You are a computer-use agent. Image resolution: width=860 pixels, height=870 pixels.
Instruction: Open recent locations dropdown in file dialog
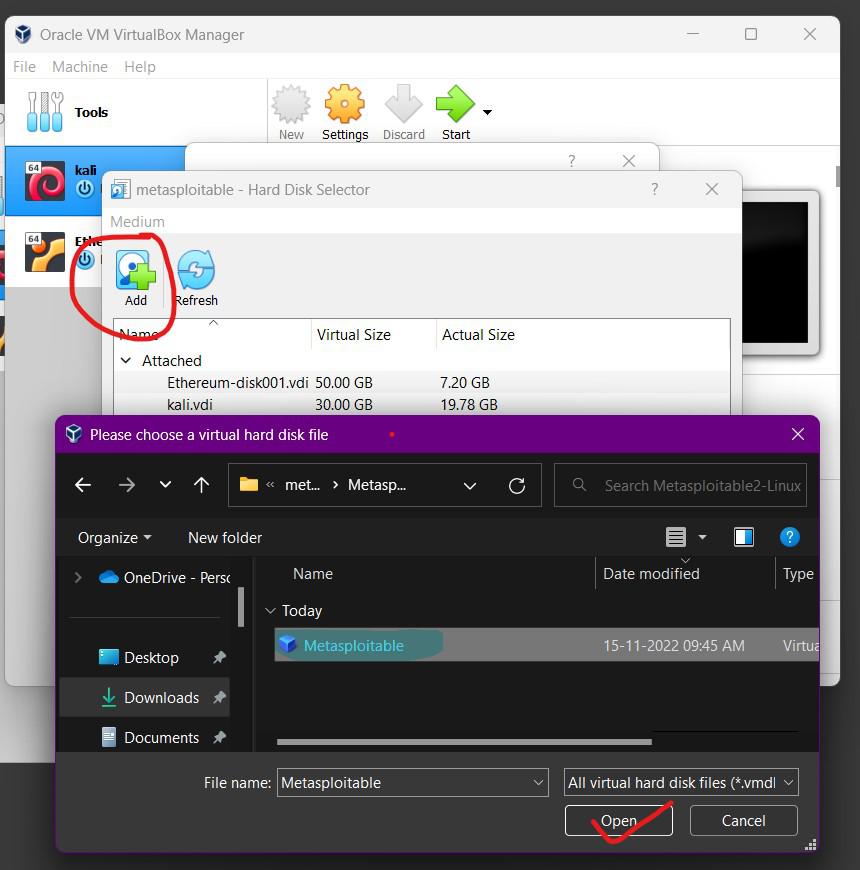(x=165, y=484)
